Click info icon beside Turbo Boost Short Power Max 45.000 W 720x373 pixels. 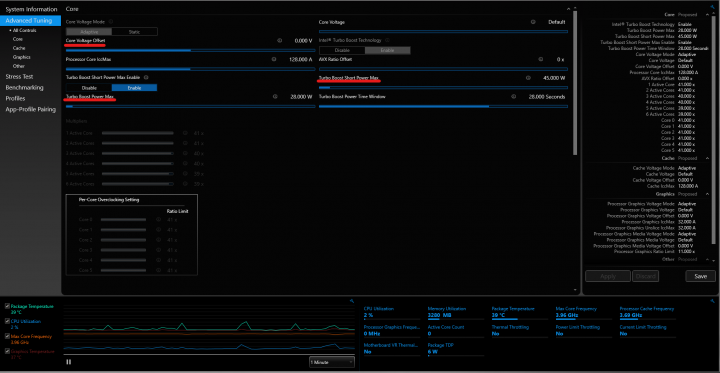(x=528, y=78)
